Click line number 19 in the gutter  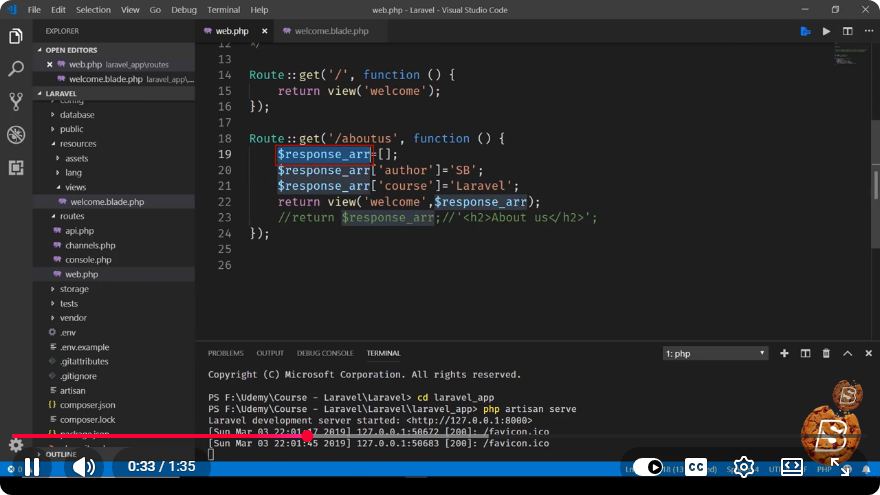pyautogui.click(x=224, y=154)
